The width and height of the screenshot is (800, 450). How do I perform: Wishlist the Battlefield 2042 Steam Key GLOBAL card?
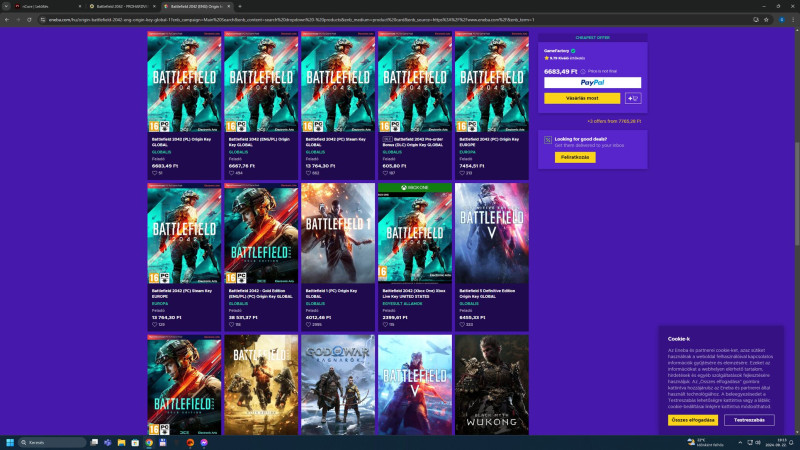(x=309, y=173)
